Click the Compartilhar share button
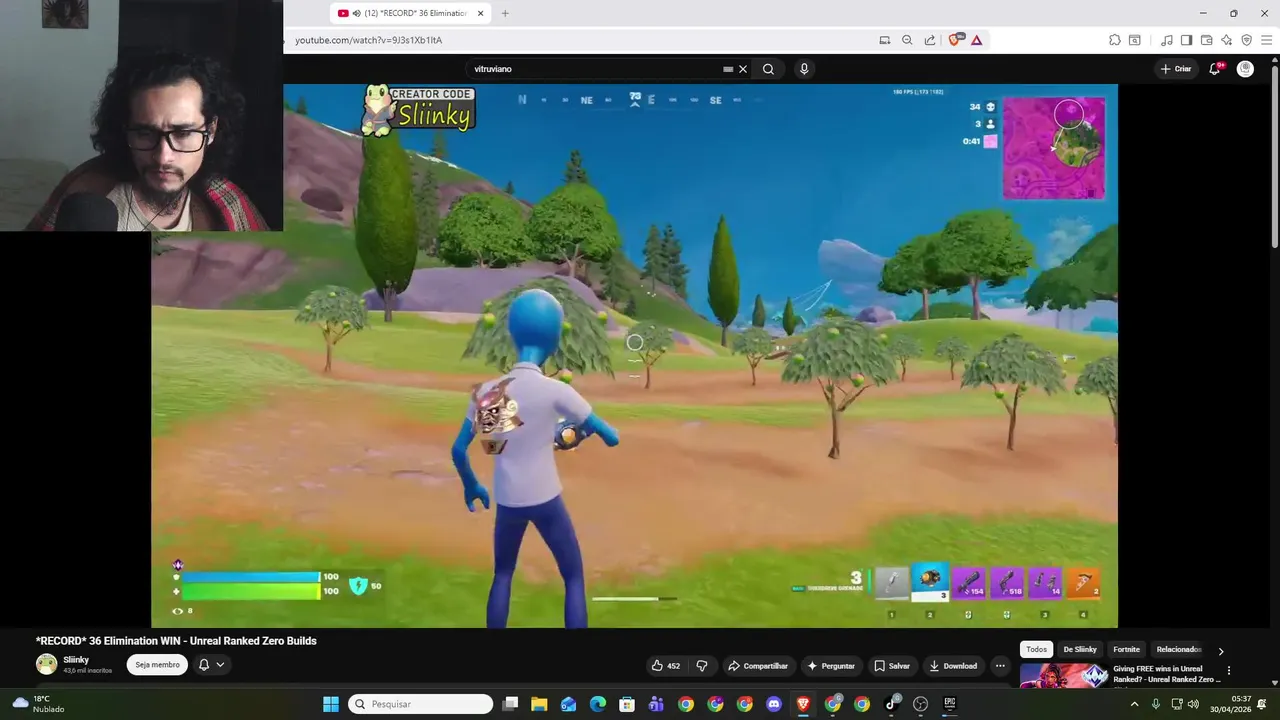 758,666
